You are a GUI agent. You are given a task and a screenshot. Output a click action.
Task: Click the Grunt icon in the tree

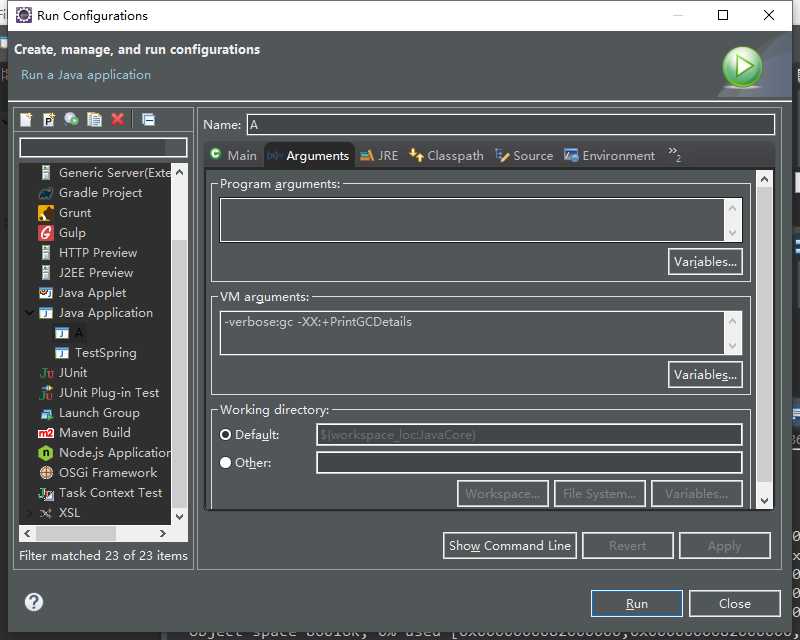46,213
